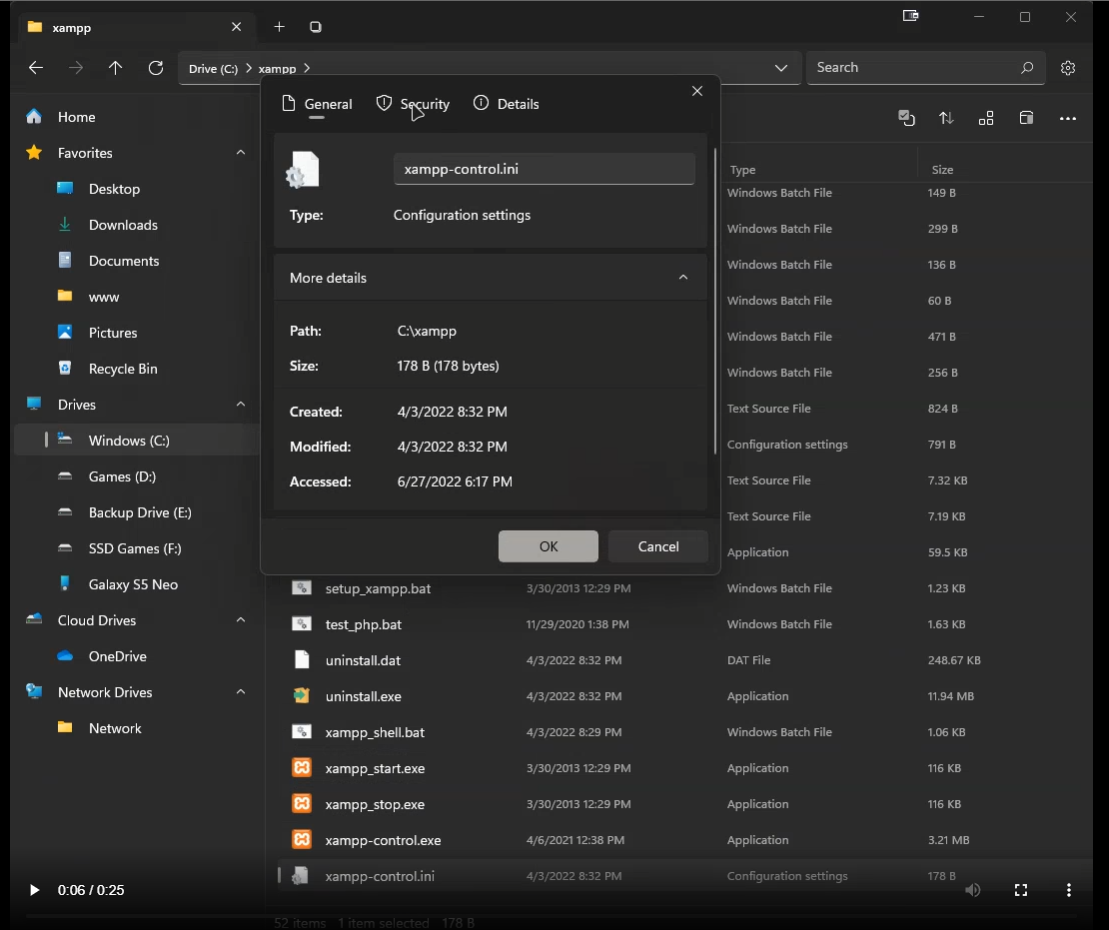Open the three-dot more options menu

(x=1067, y=119)
